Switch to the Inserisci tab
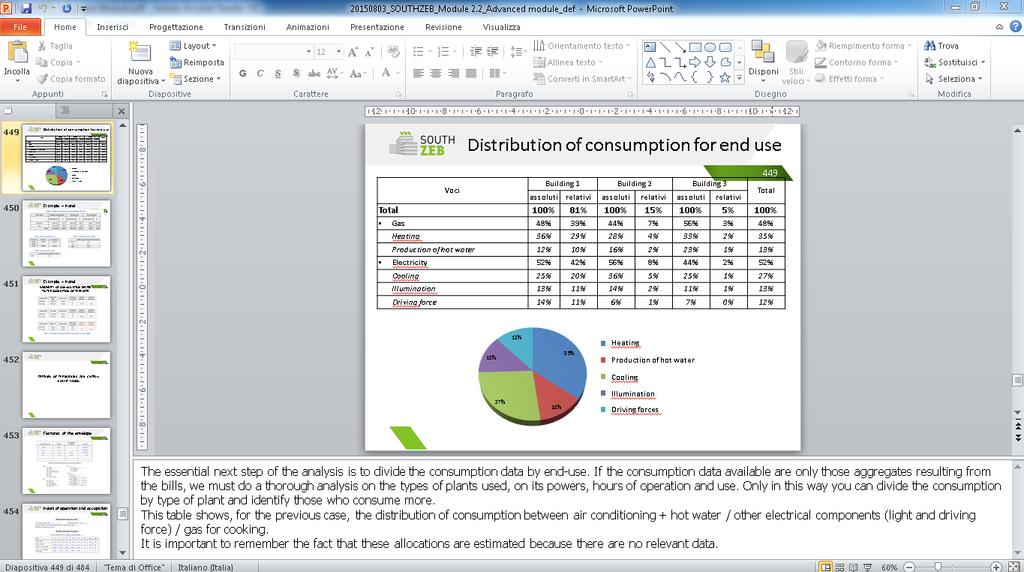 [x=112, y=27]
